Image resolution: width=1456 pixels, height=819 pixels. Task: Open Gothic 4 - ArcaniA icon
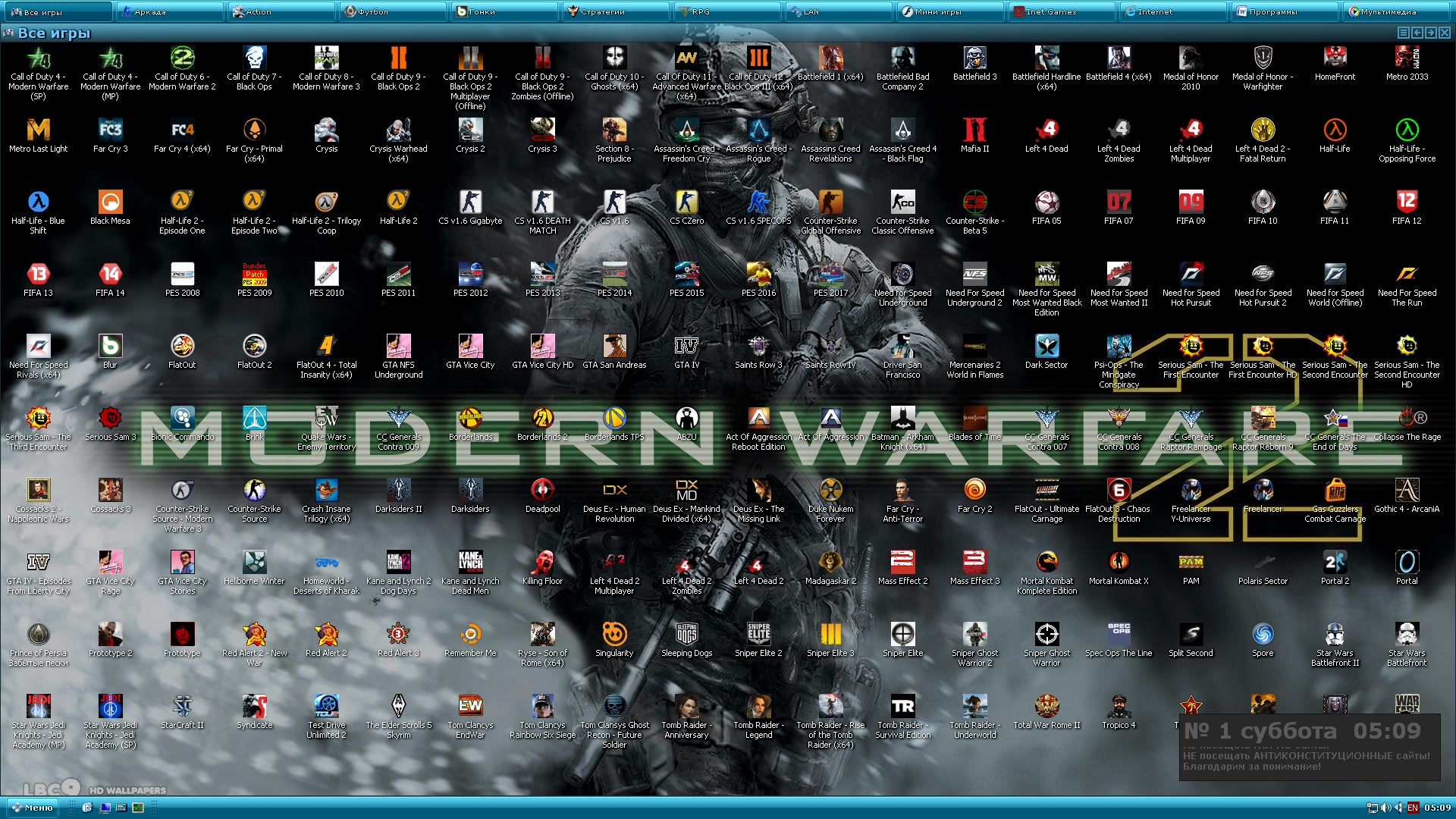(1407, 491)
